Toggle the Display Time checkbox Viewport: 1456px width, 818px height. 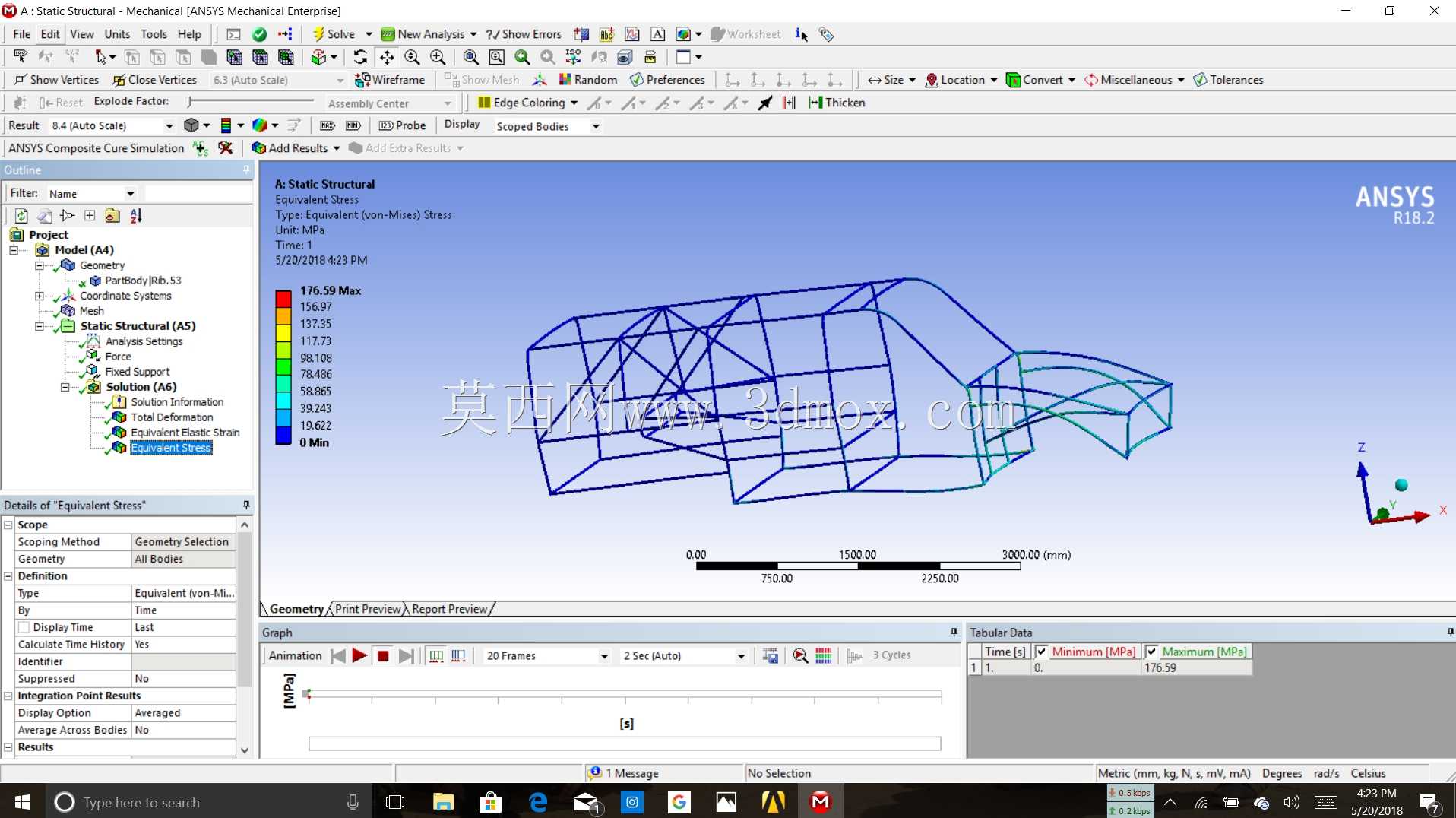24,627
